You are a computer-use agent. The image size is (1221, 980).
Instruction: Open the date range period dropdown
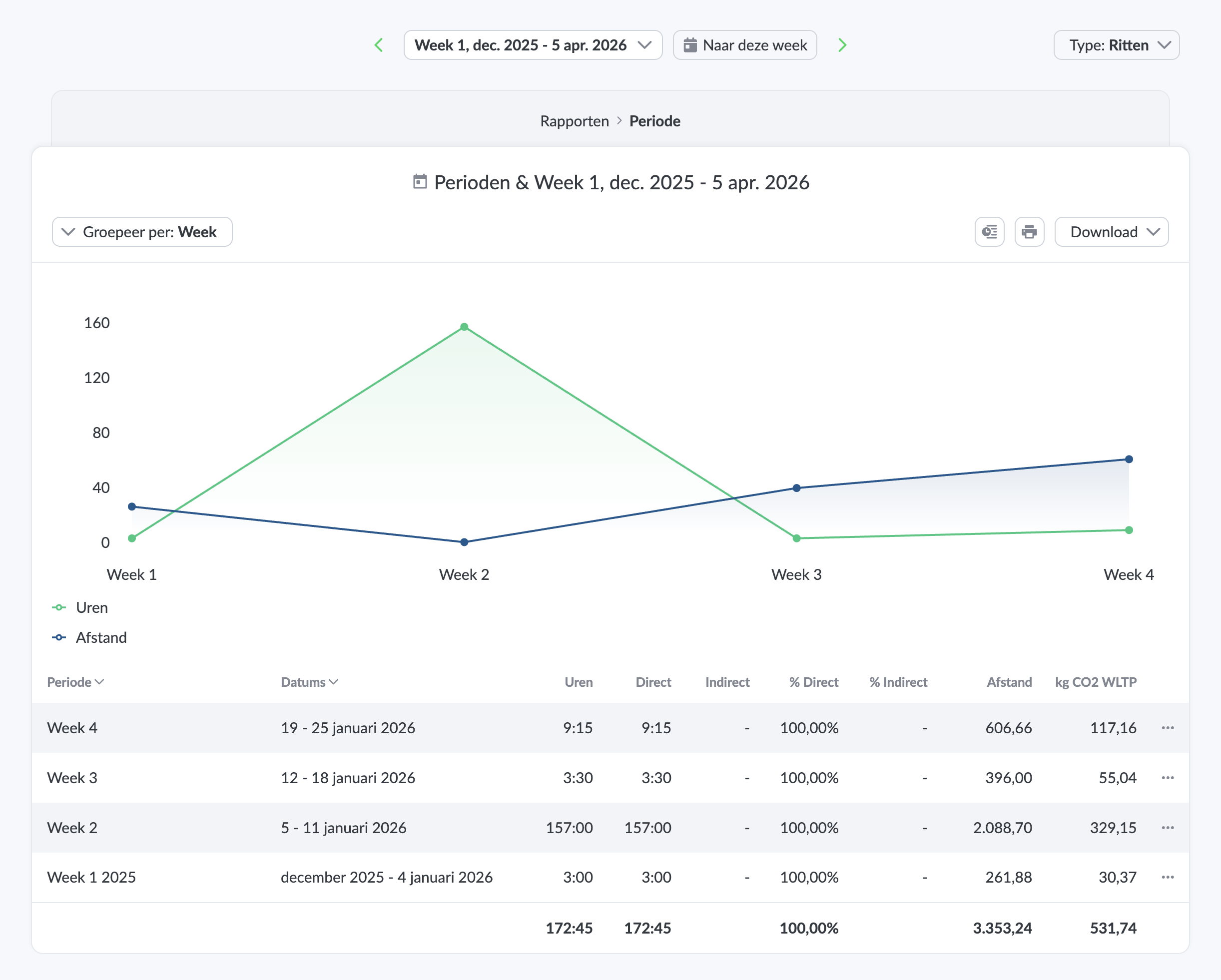pos(533,45)
